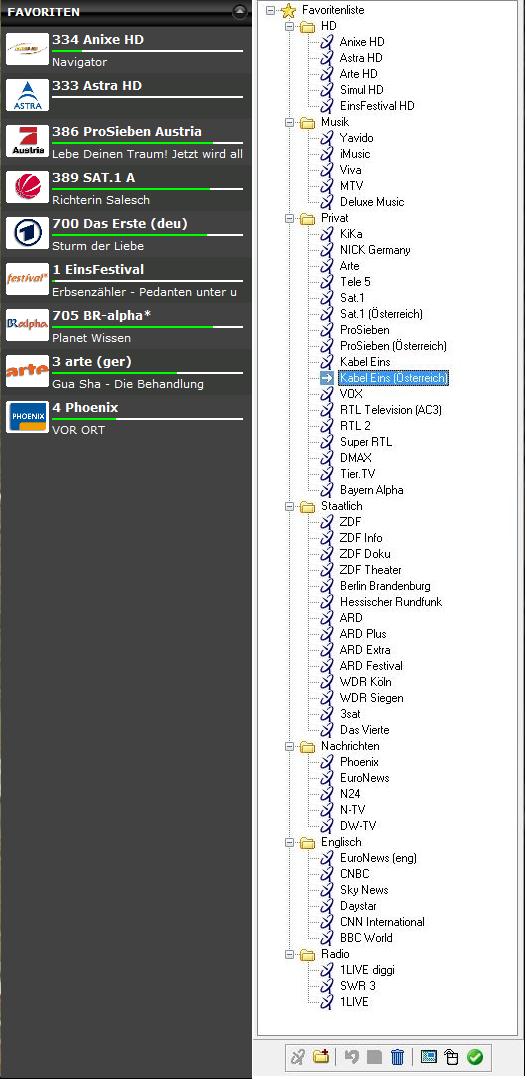
Task: Click the gray save icon in toolbar
Action: pyautogui.click(x=374, y=1057)
